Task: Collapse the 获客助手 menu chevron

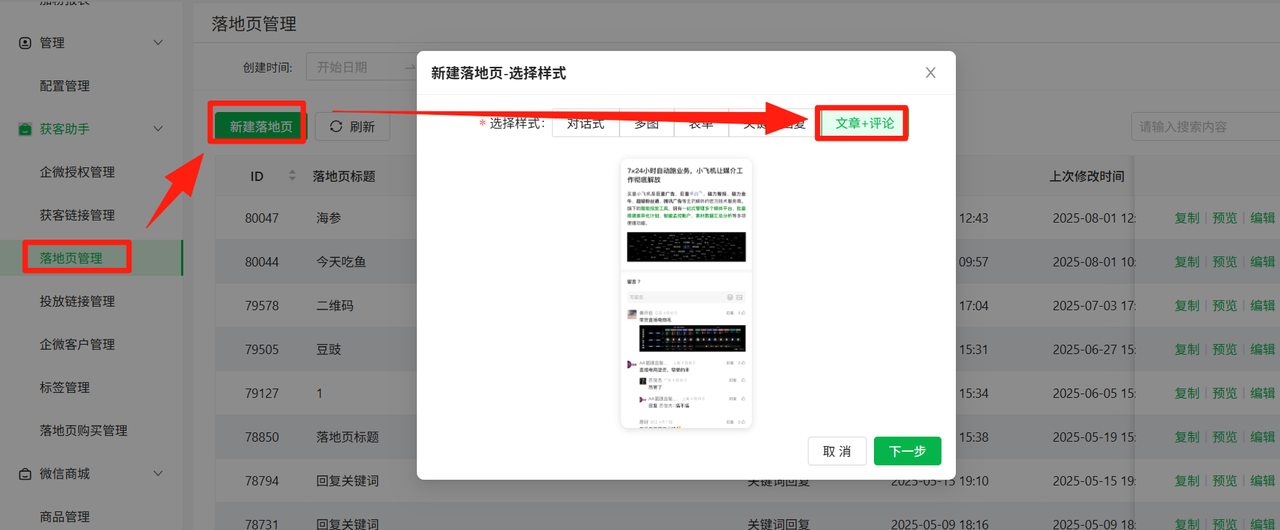Action: [158, 129]
